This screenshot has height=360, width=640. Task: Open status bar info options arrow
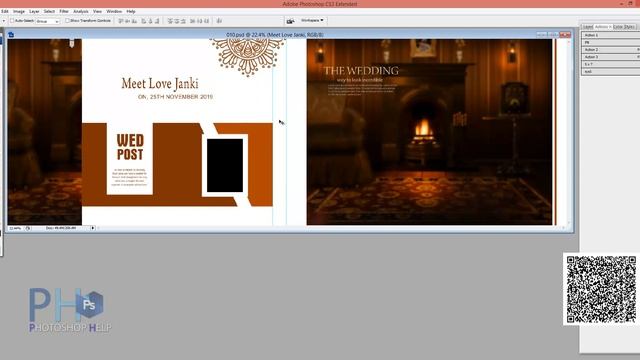click(93, 228)
